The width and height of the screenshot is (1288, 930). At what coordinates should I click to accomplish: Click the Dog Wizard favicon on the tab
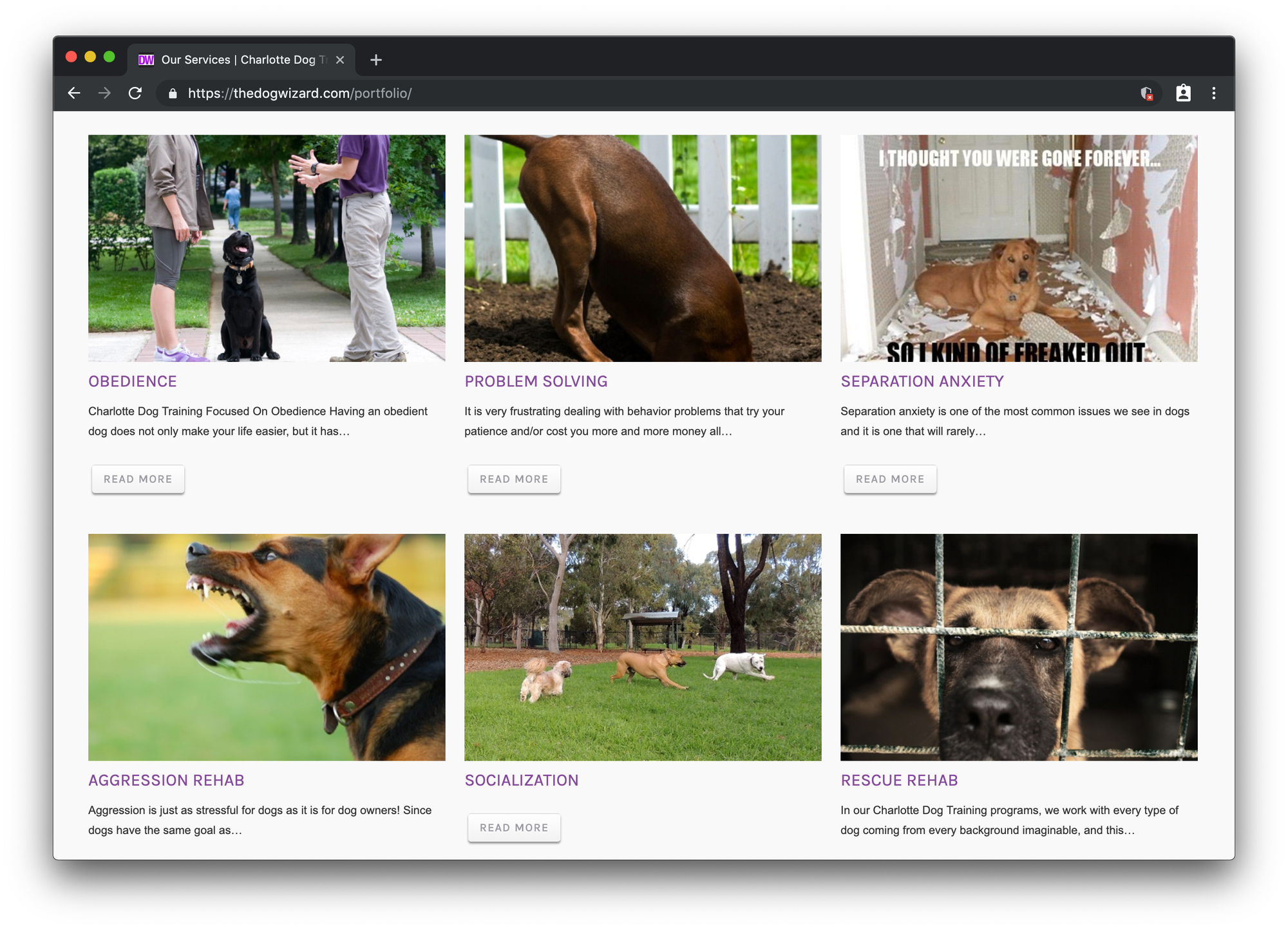pos(146,59)
